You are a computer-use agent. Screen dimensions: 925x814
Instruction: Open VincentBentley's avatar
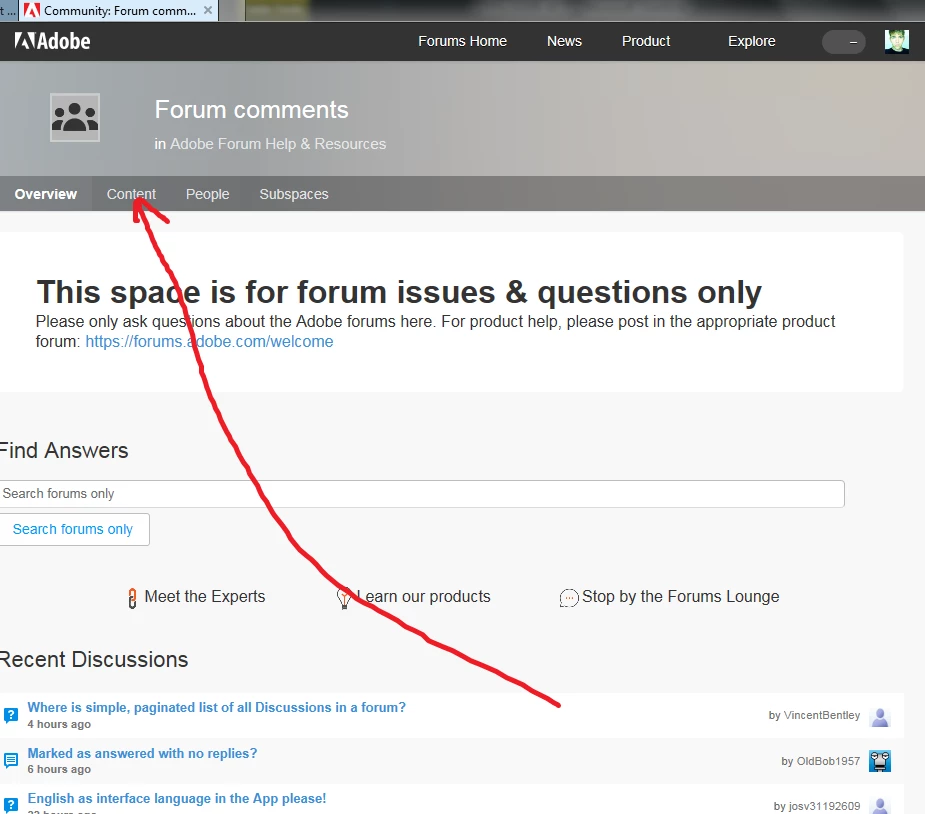click(880, 716)
